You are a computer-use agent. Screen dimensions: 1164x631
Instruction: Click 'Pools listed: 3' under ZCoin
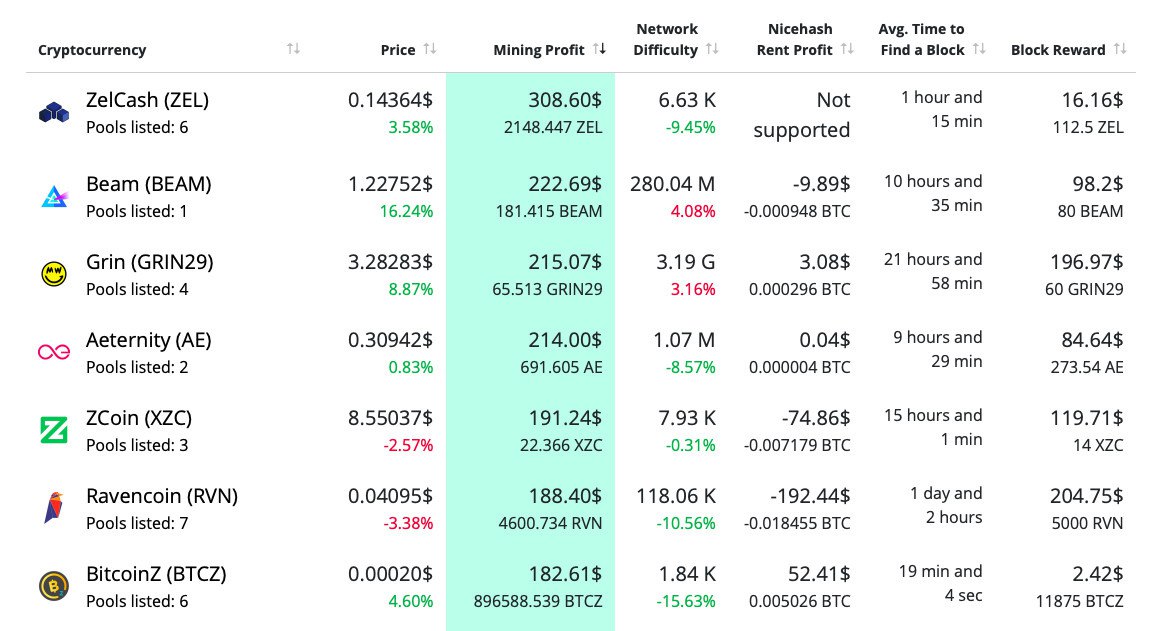click(137, 445)
